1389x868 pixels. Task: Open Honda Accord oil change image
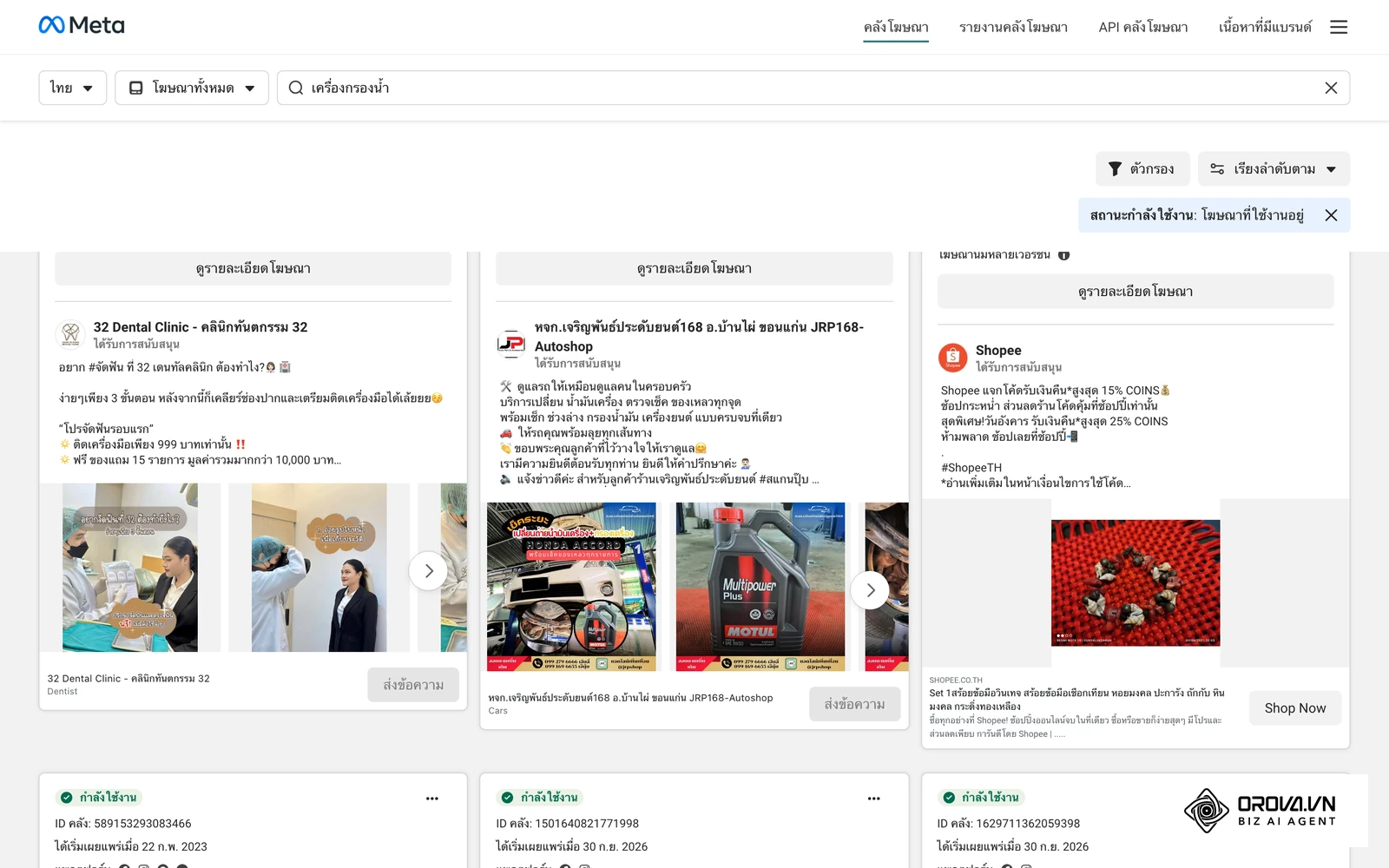point(571,587)
